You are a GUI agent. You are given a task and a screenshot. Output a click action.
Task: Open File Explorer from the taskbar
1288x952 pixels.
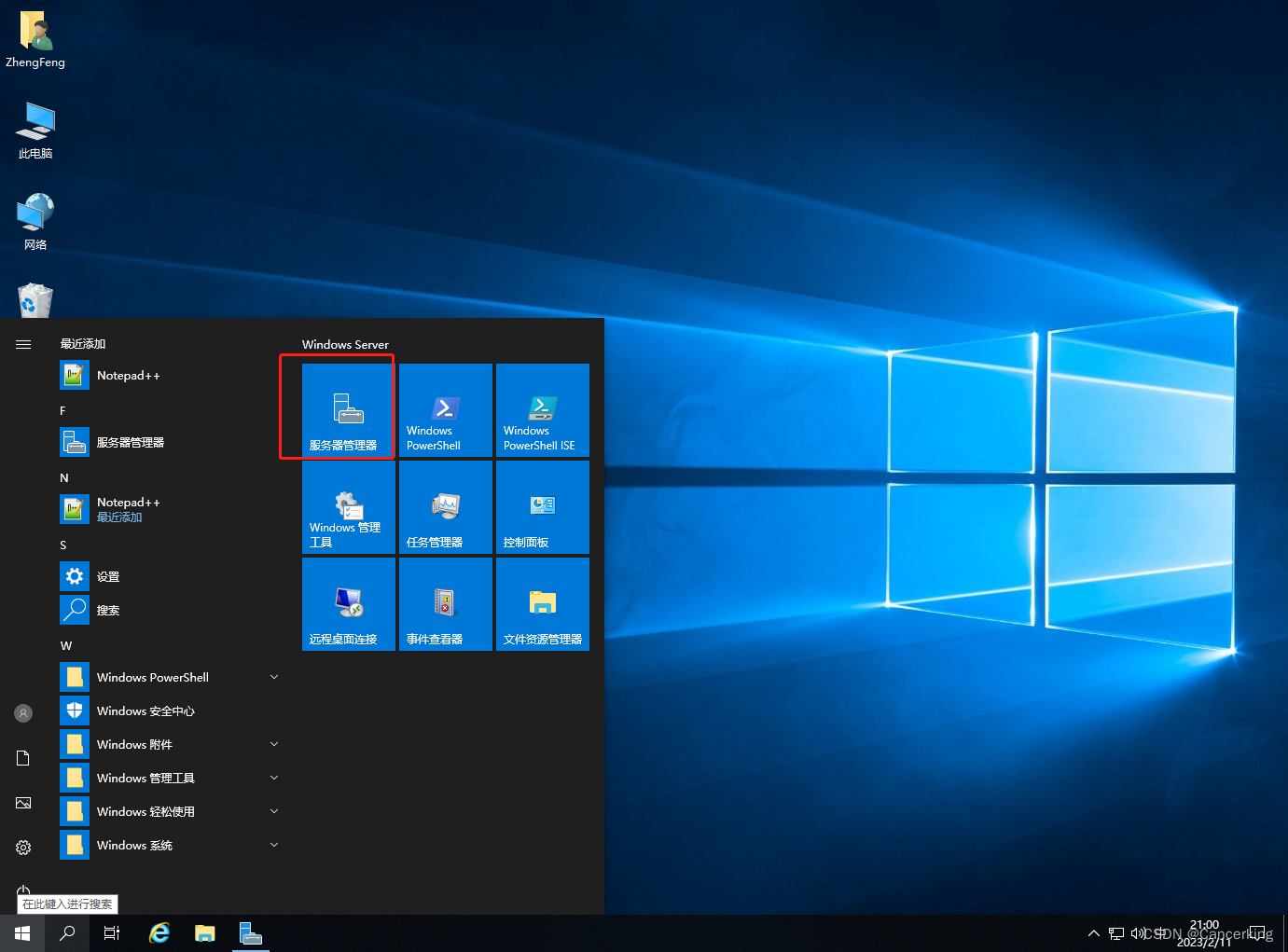[205, 933]
